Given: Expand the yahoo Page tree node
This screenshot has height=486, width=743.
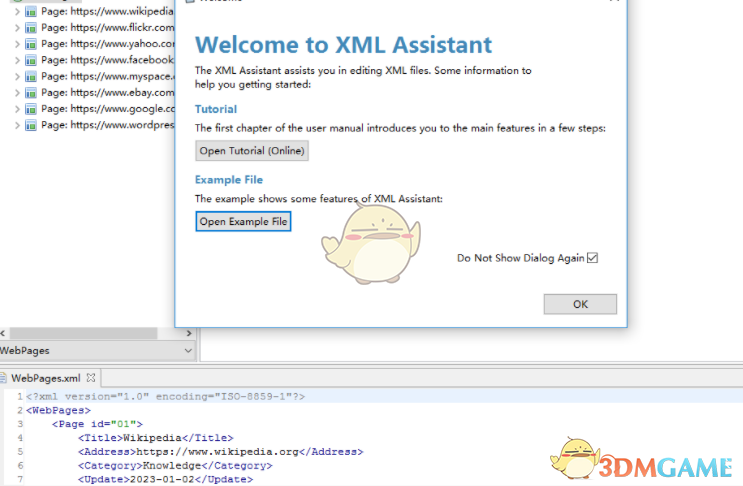Looking at the screenshot, I should [x=17, y=44].
